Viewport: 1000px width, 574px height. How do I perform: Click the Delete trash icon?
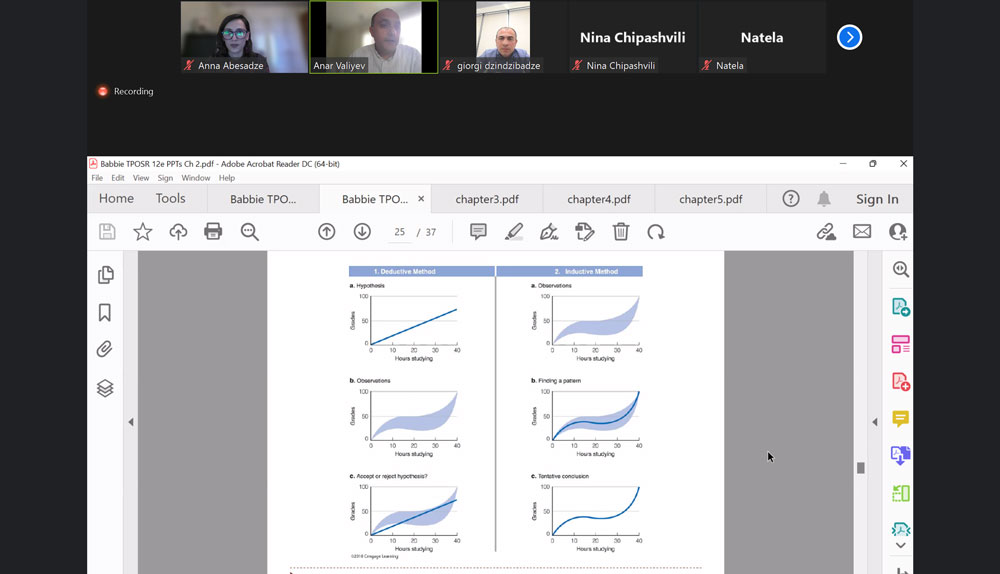620,232
